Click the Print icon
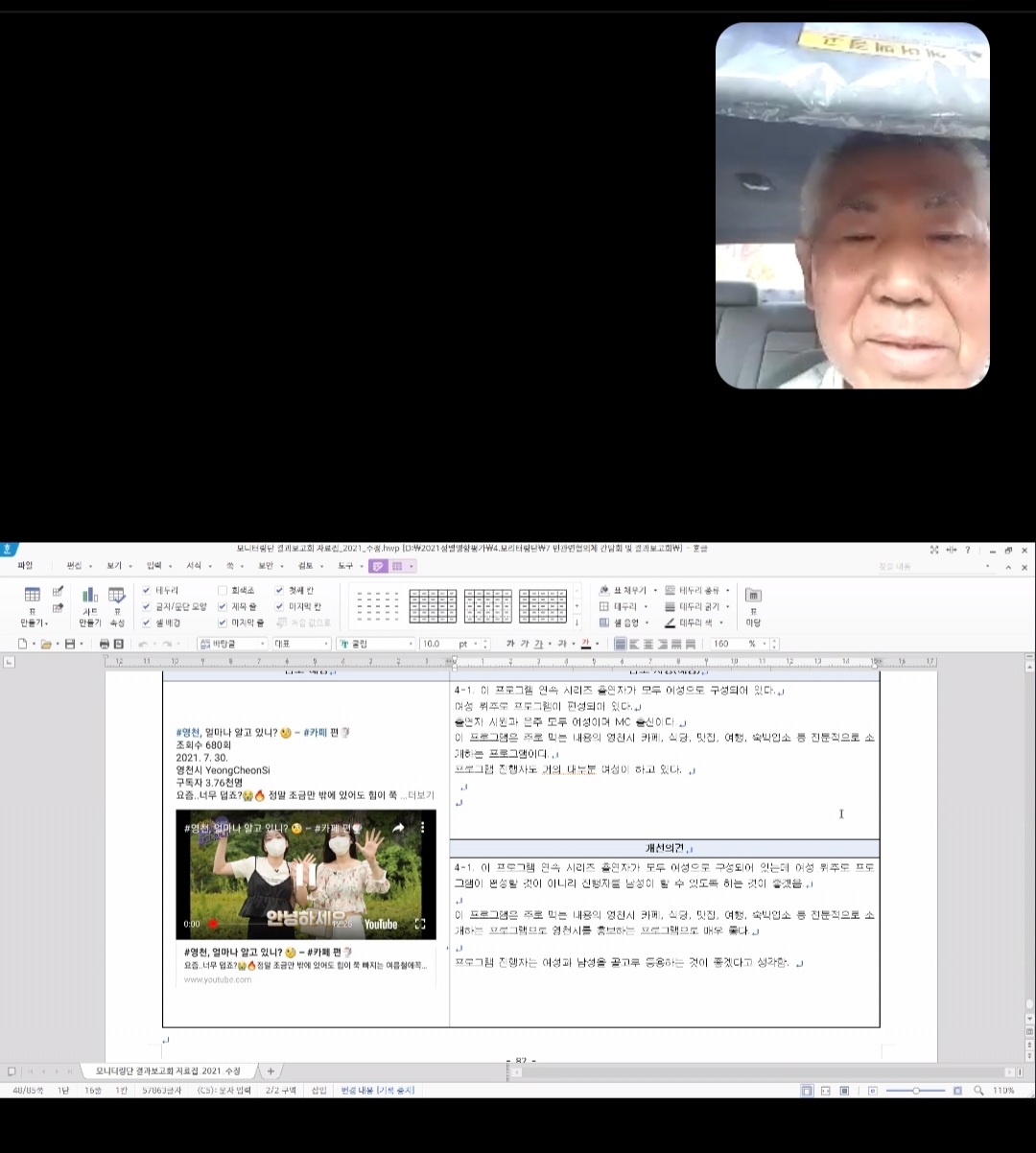 tap(104, 644)
